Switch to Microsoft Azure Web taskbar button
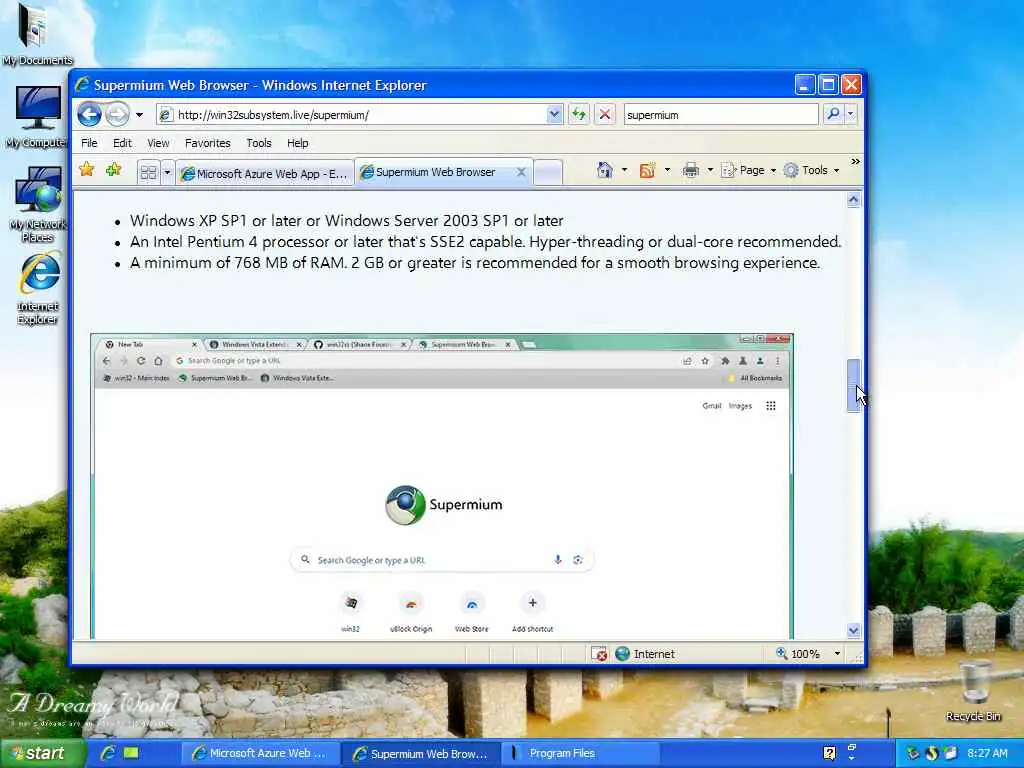1024x768 pixels. [x=260, y=753]
